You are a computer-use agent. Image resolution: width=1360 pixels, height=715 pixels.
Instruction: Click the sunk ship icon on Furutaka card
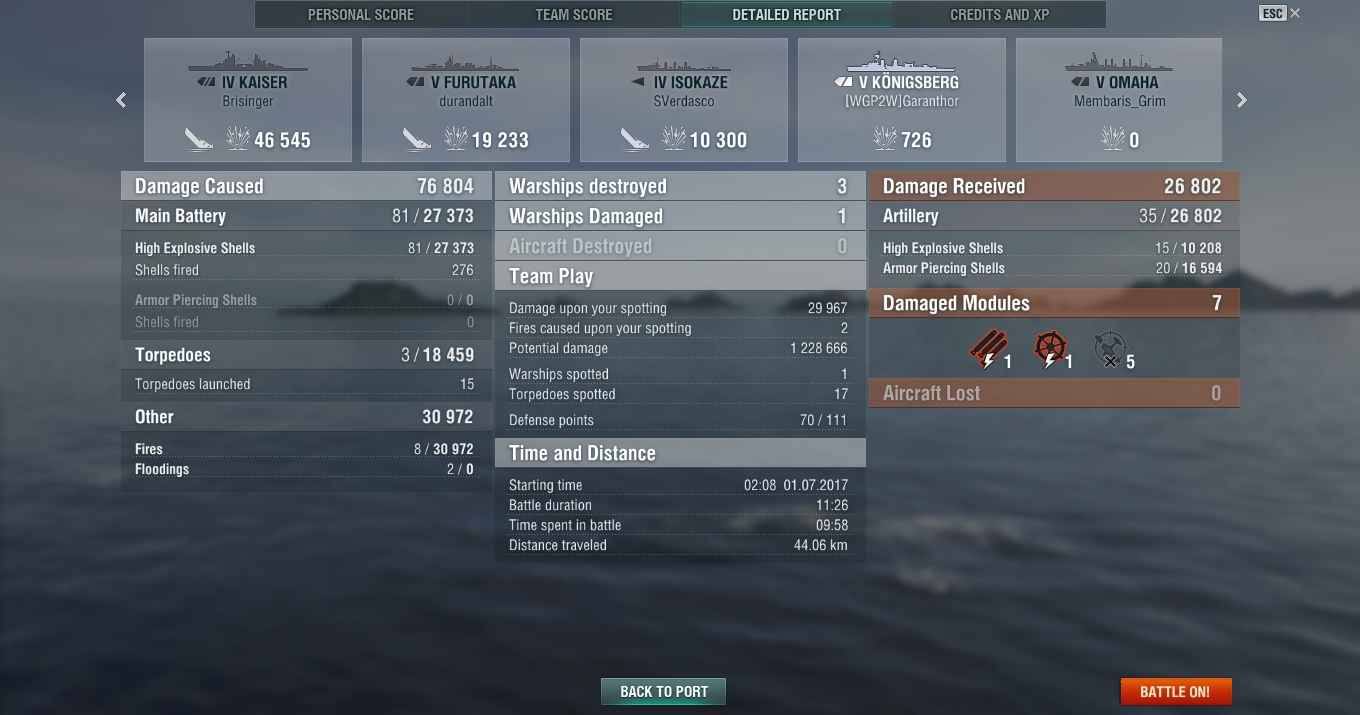pos(416,139)
